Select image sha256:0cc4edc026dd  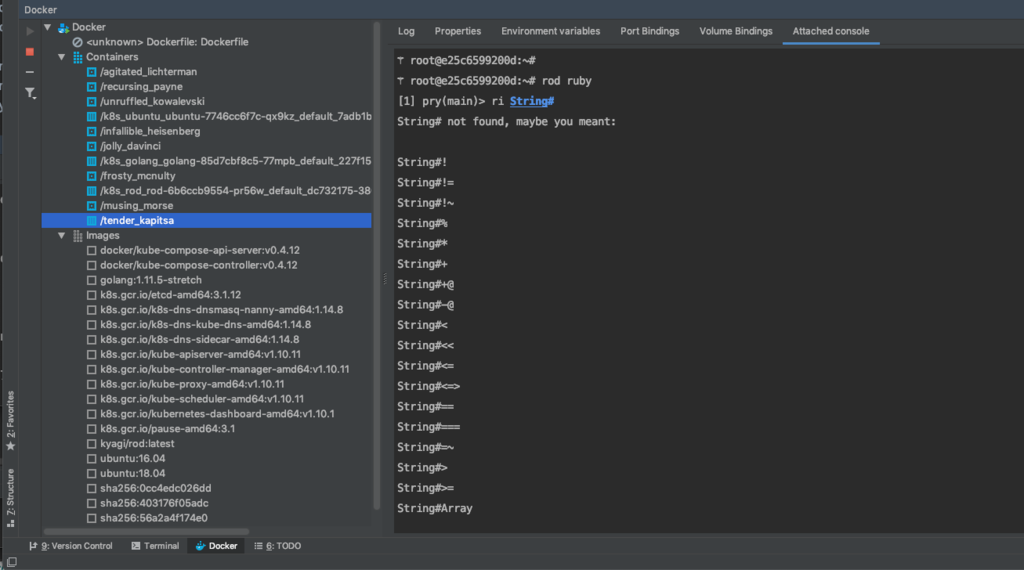point(155,488)
